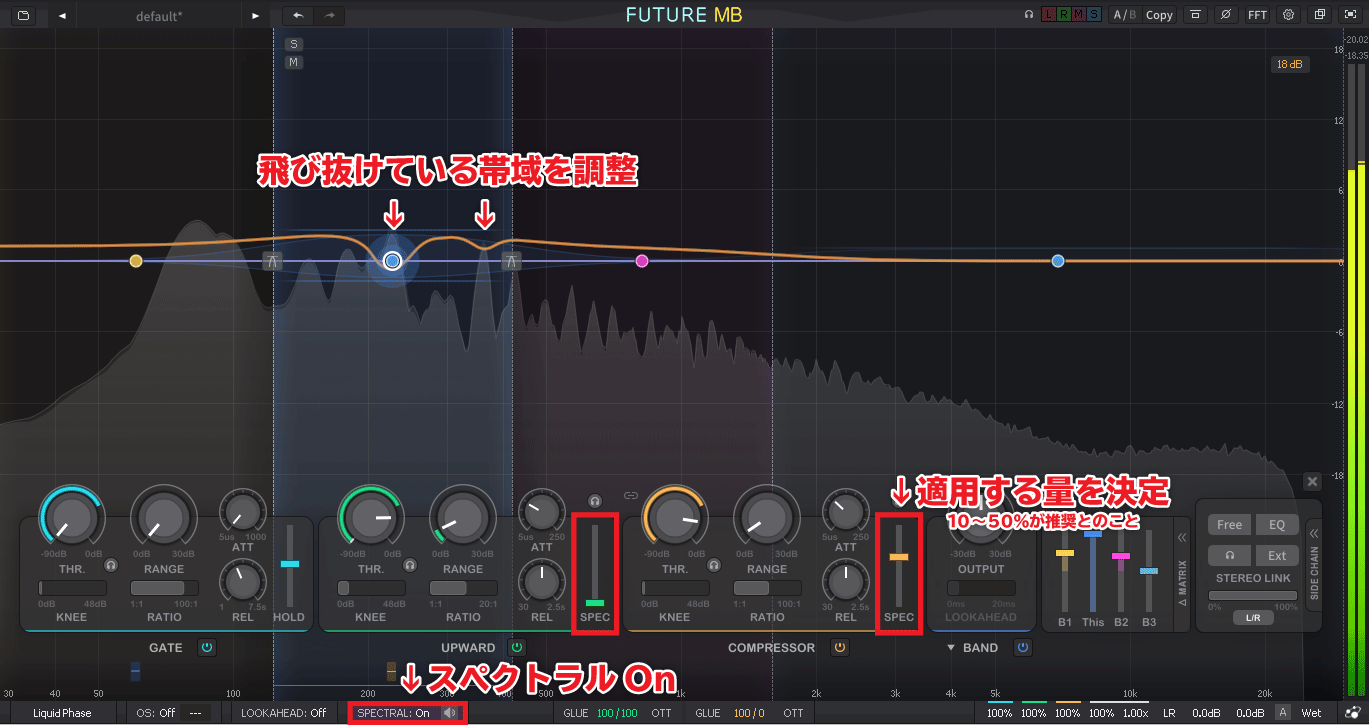Click the headphone icon above the upward SPEC slider
This screenshot has height=725, width=1369.
pos(595,500)
